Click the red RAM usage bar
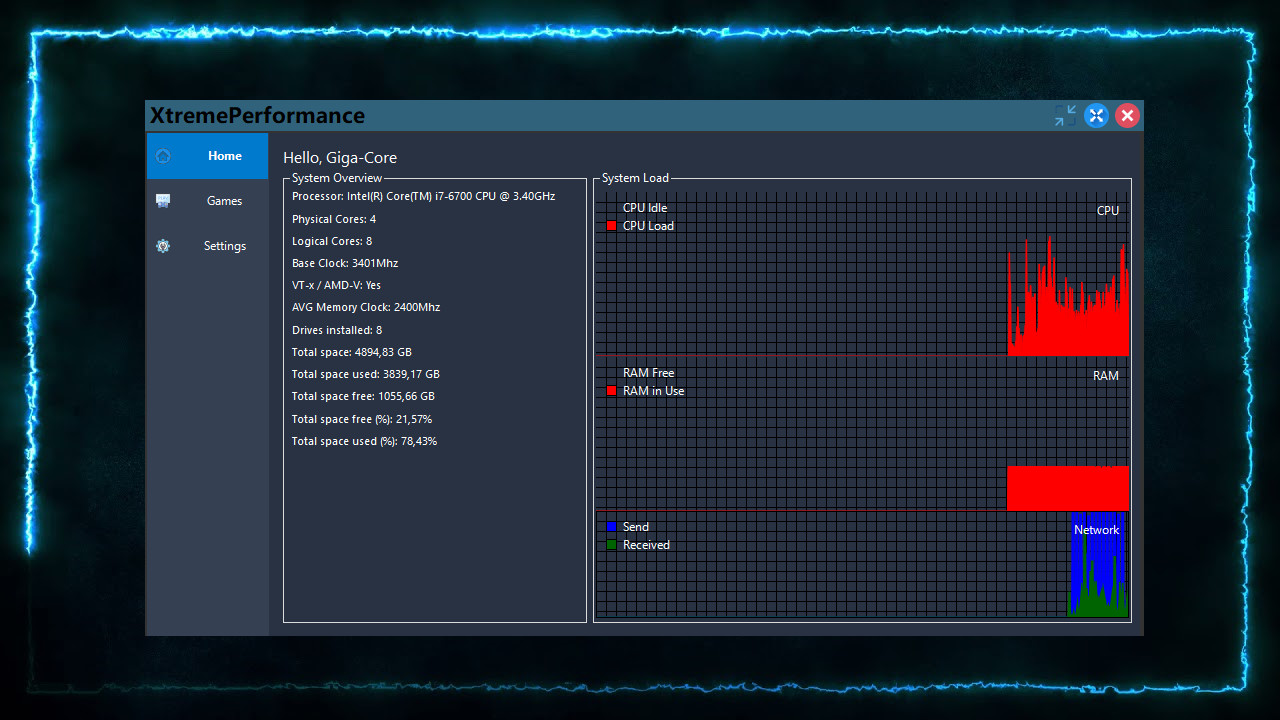Screen dimensions: 1280x720 [x=1068, y=487]
